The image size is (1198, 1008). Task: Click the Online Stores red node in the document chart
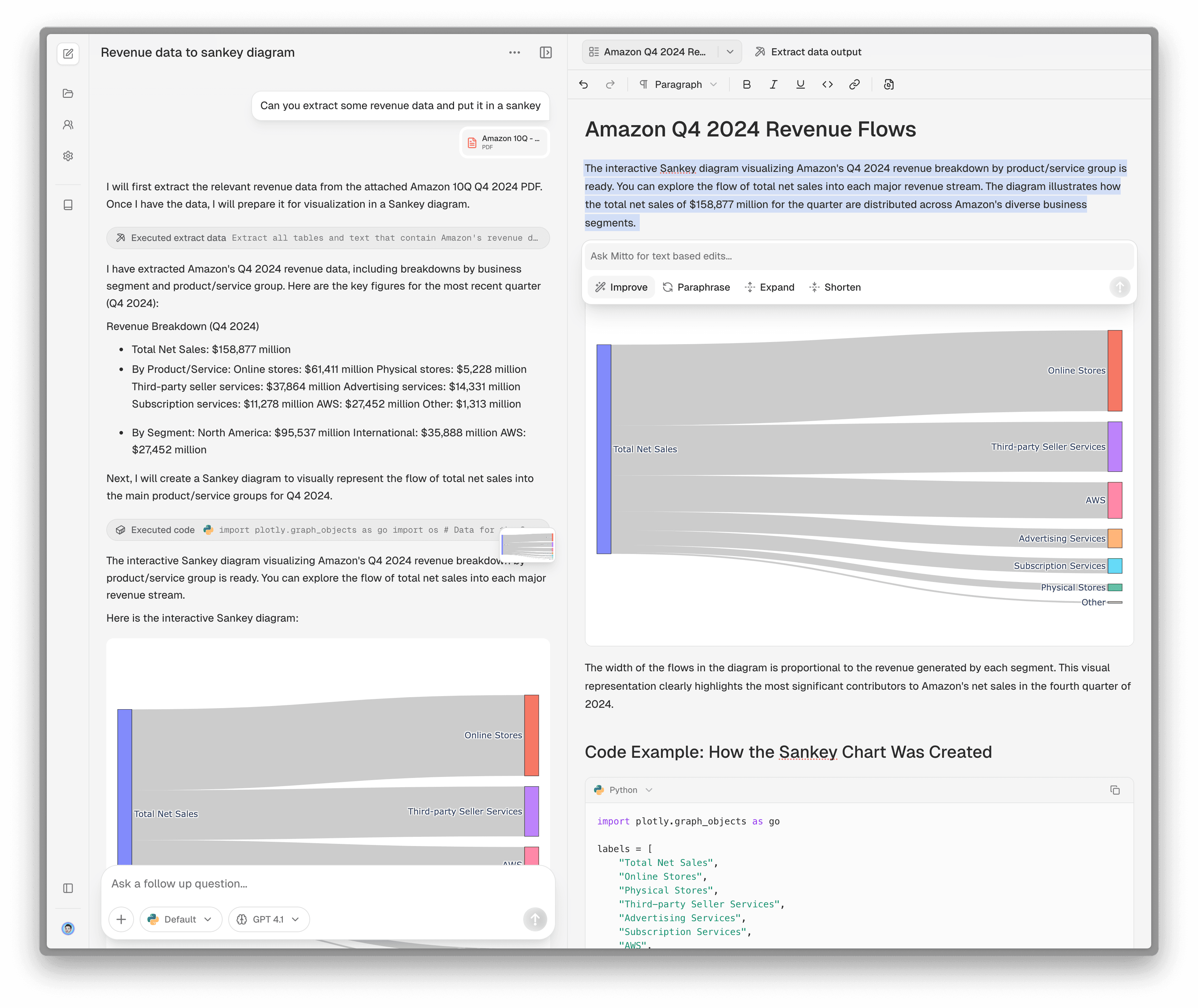pyautogui.click(x=1115, y=370)
